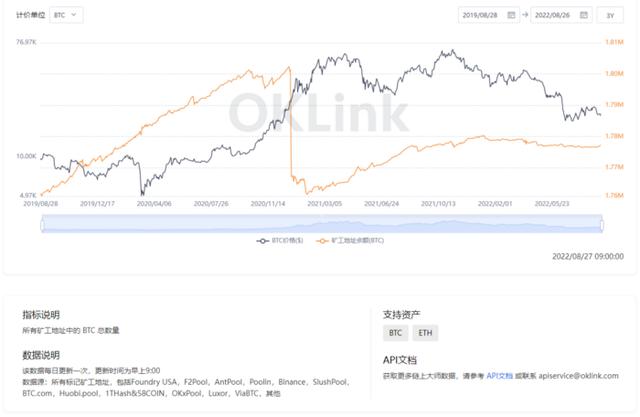
Task: Click the 2021/03/05 x-axis date marker
Action: (x=324, y=203)
